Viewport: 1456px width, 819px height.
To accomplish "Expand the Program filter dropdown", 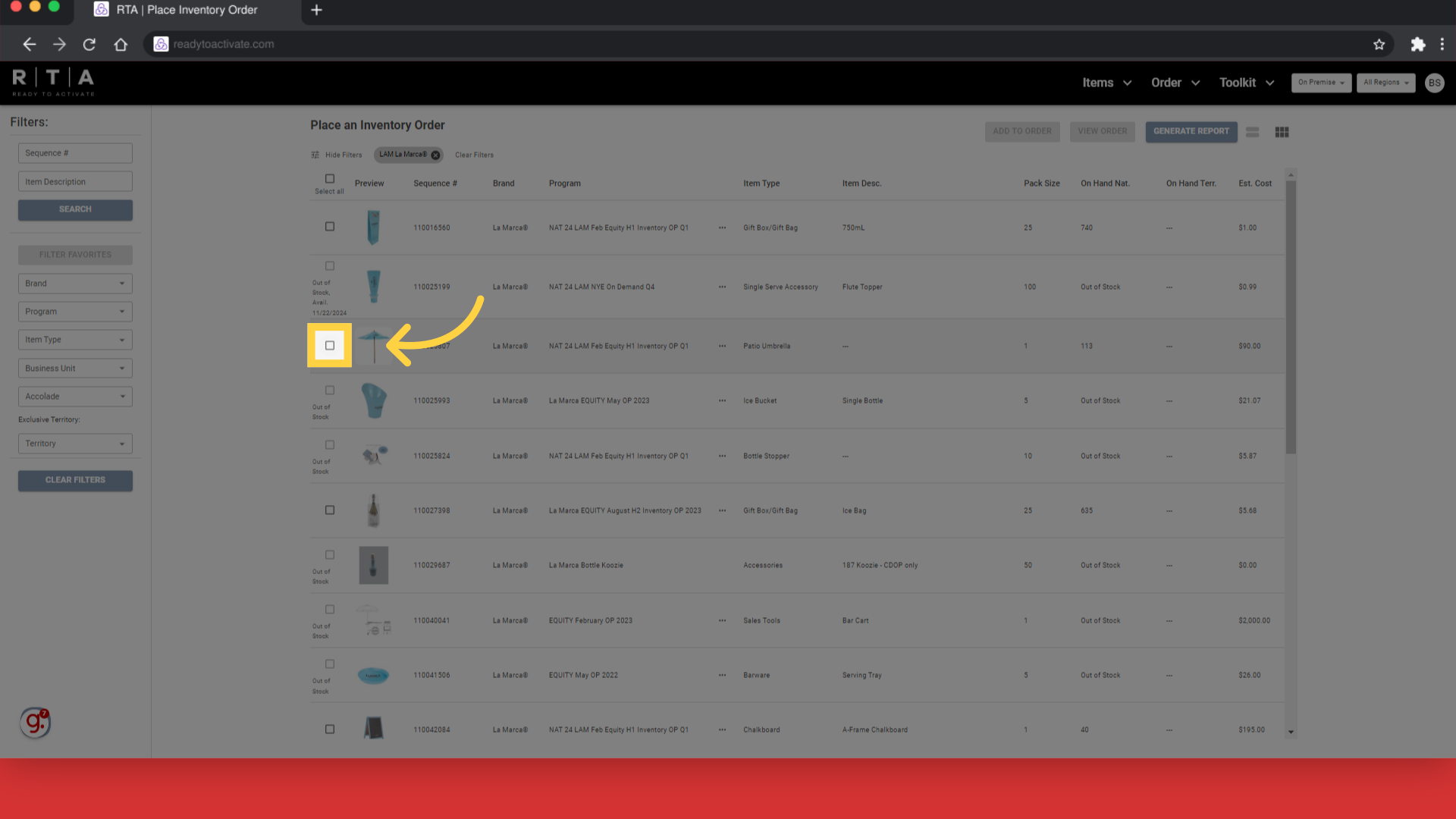I will 75,312.
